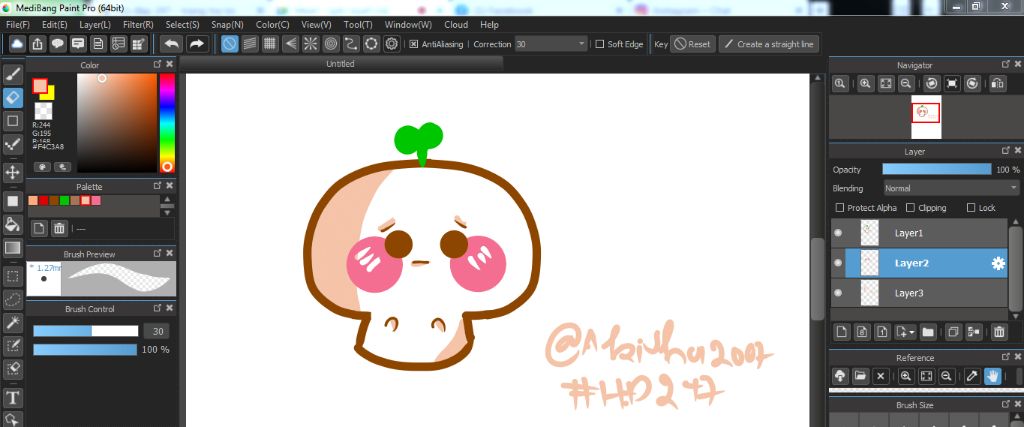Screen dimensions: 1024x427
Task: Check the Protect Alpha option
Action: point(840,208)
